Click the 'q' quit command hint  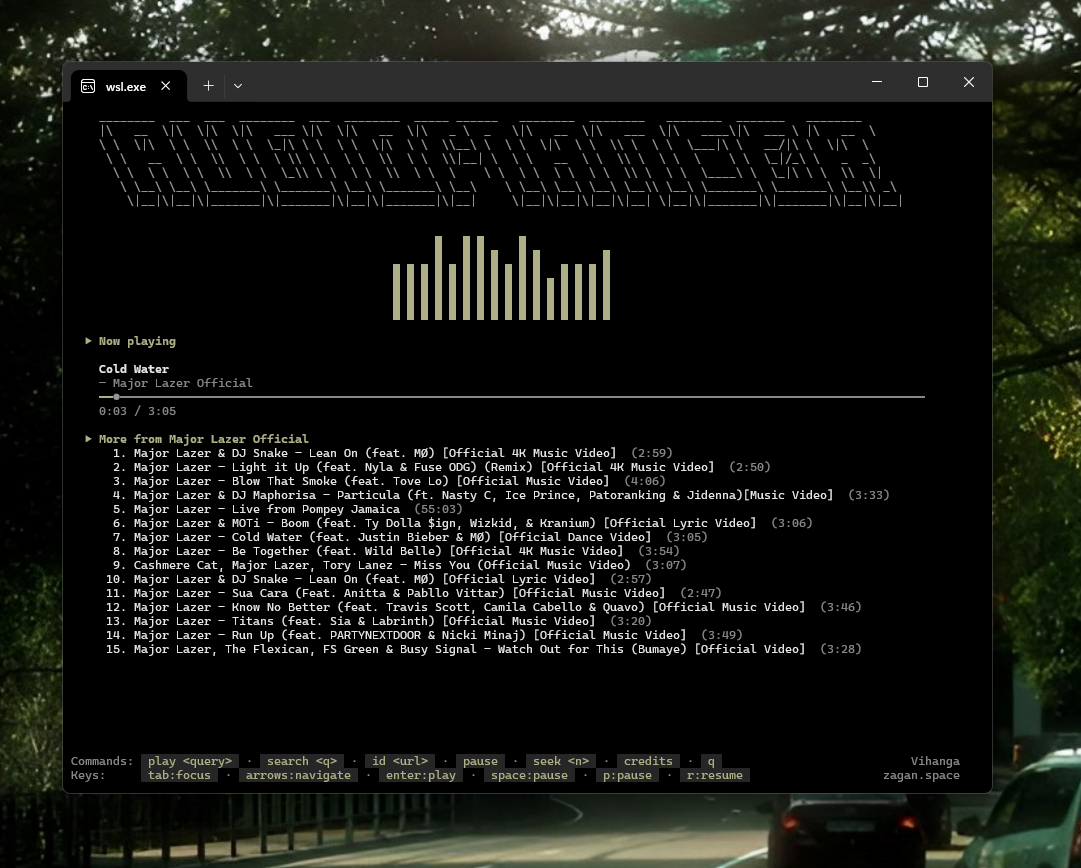[x=711, y=761]
